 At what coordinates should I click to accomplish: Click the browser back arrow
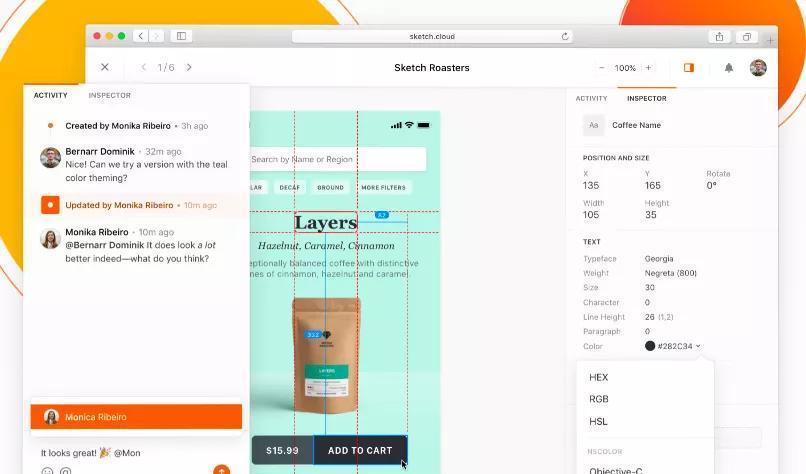point(141,36)
